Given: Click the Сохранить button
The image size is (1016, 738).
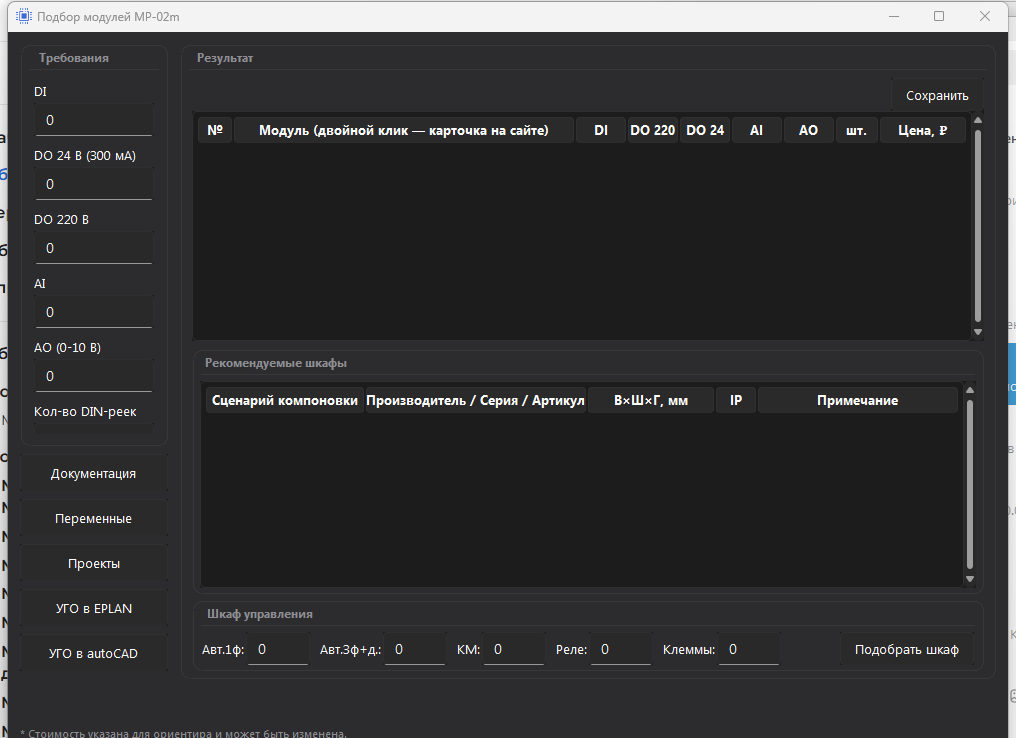Looking at the screenshot, I should [x=937, y=95].
